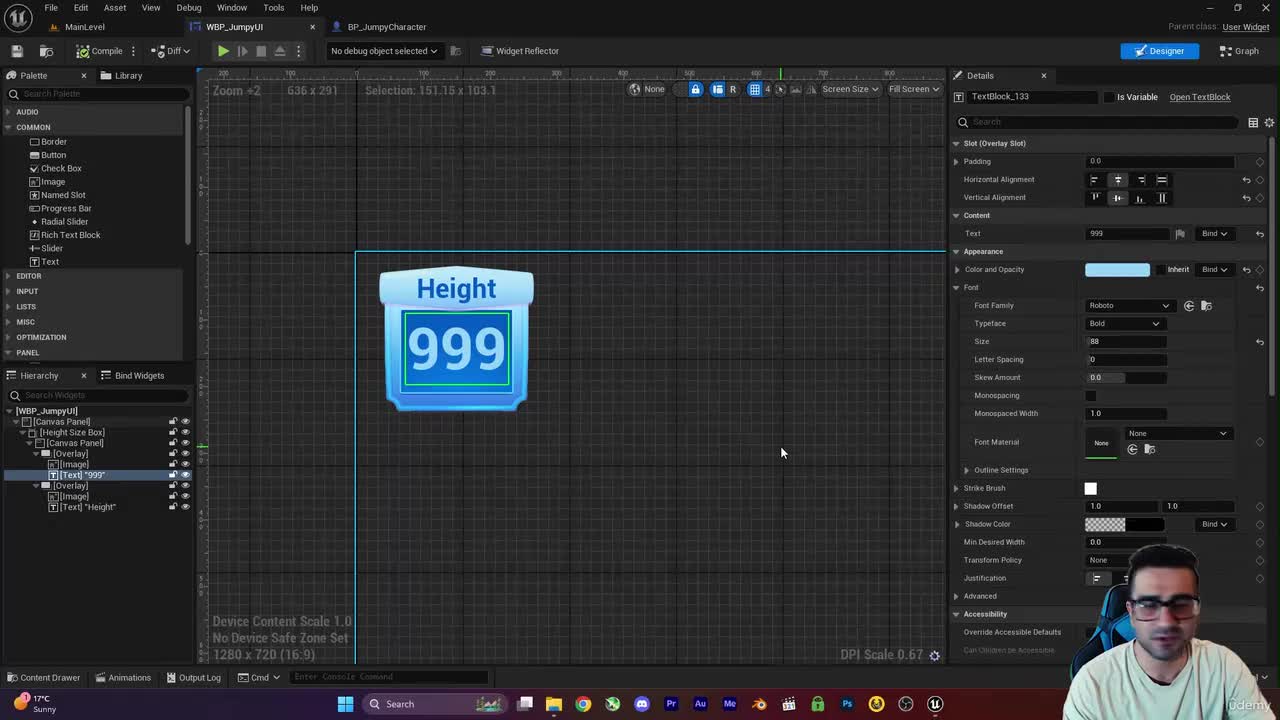This screenshot has width=1280, height=720.
Task: Expand the Outline Settings section
Action: point(967,470)
